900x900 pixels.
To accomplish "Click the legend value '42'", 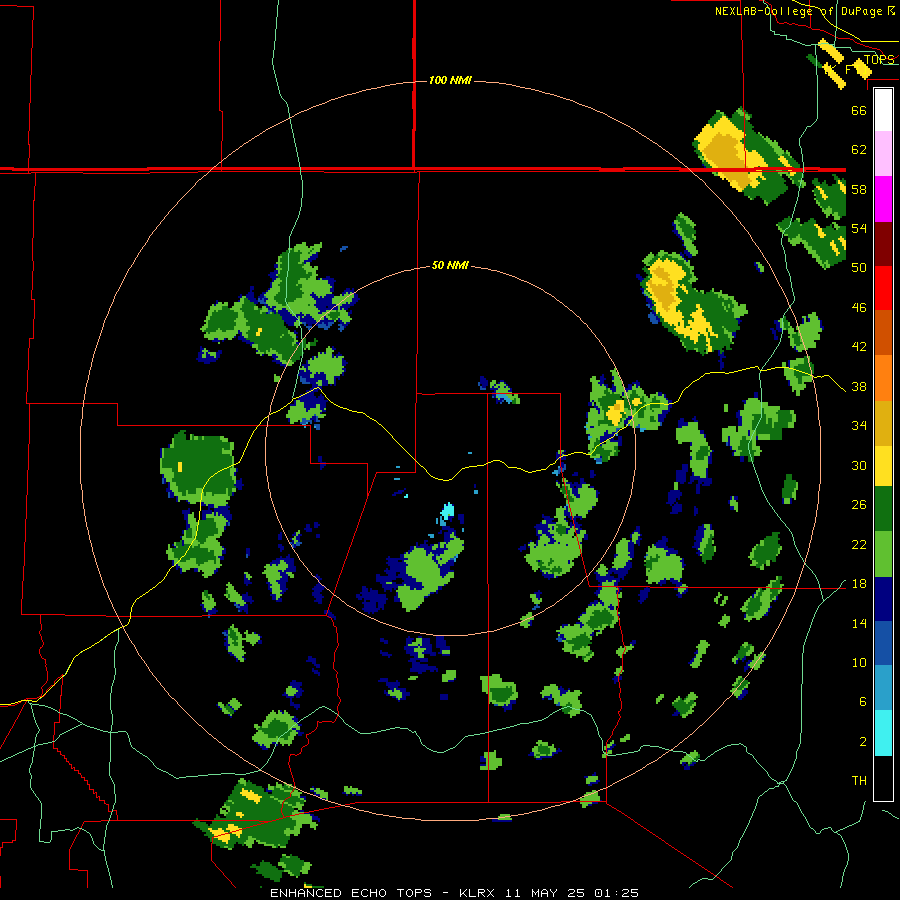I will coord(859,347).
